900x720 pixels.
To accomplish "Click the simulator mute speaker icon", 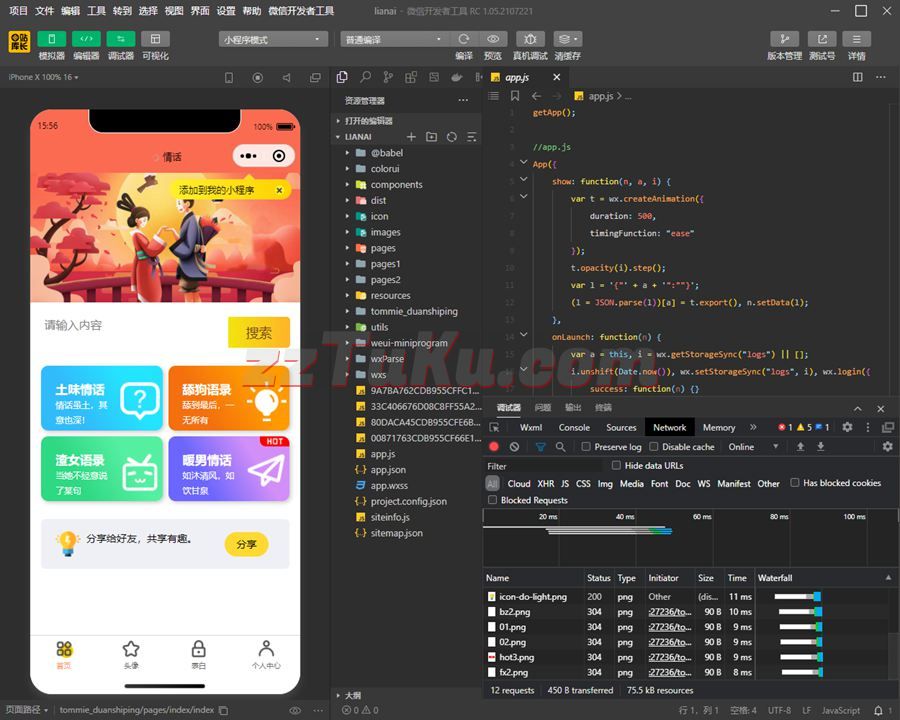I will click(286, 78).
